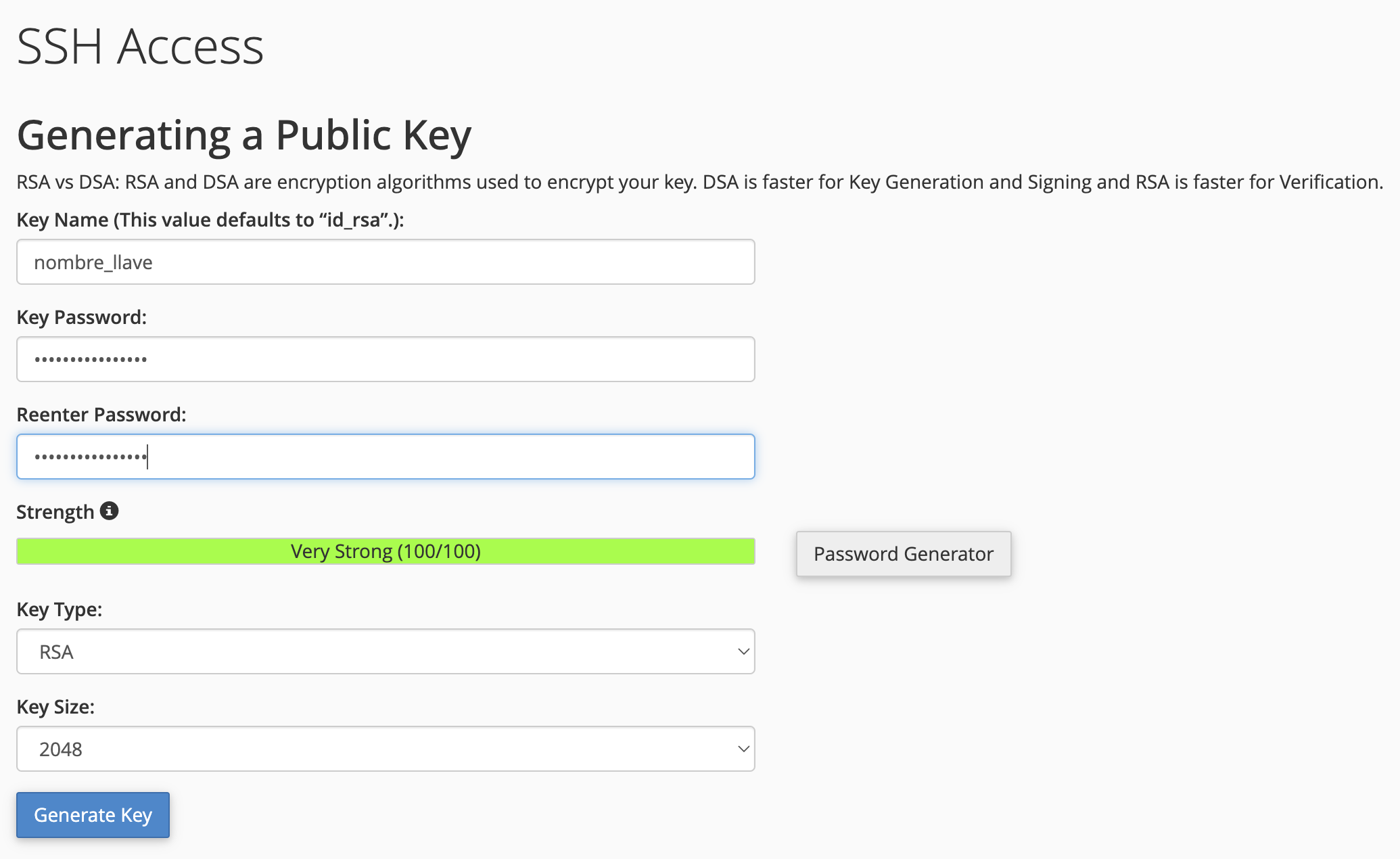Open the Password Generator
Viewport: 1400px width, 859px height.
(x=903, y=554)
